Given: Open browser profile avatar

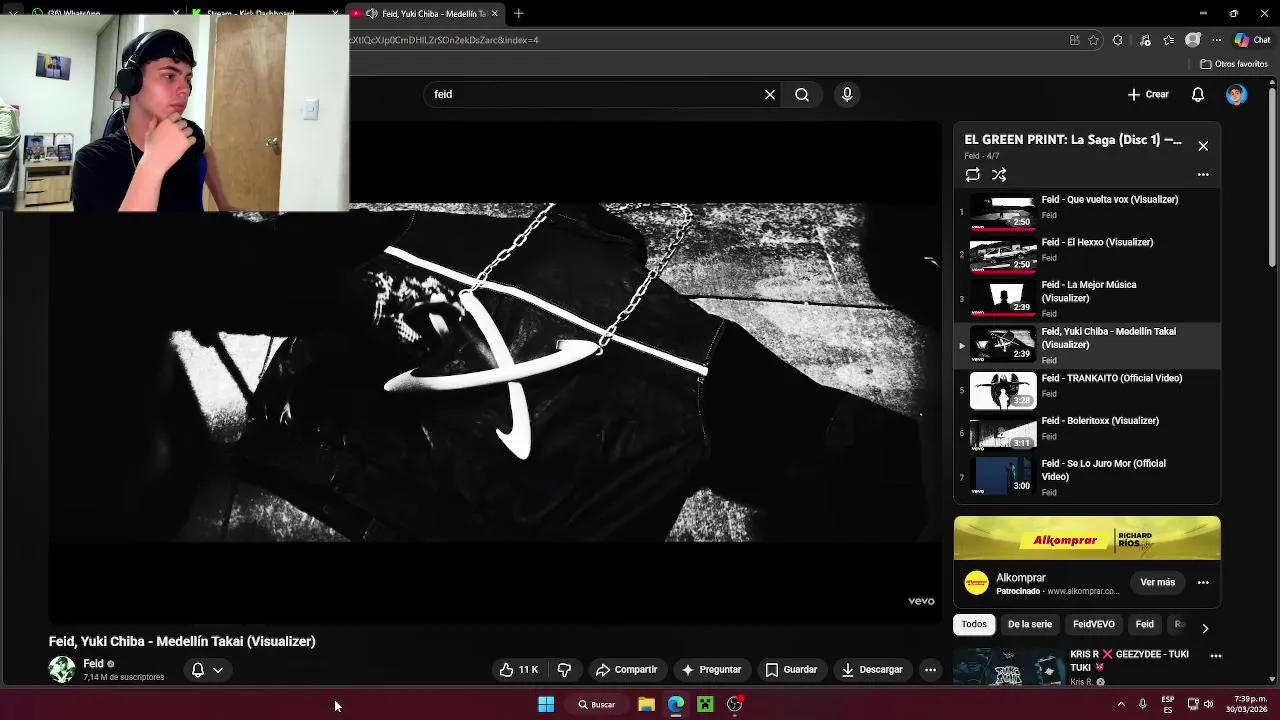Looking at the screenshot, I should click(1193, 40).
